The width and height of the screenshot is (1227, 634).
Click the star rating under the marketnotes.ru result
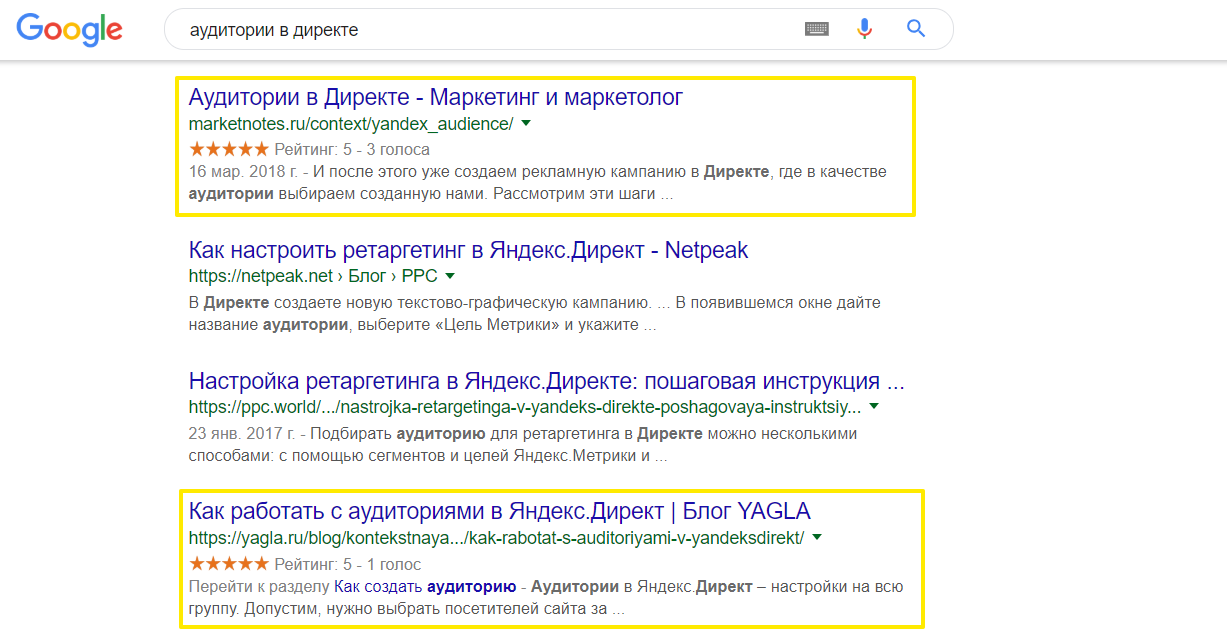(228, 149)
